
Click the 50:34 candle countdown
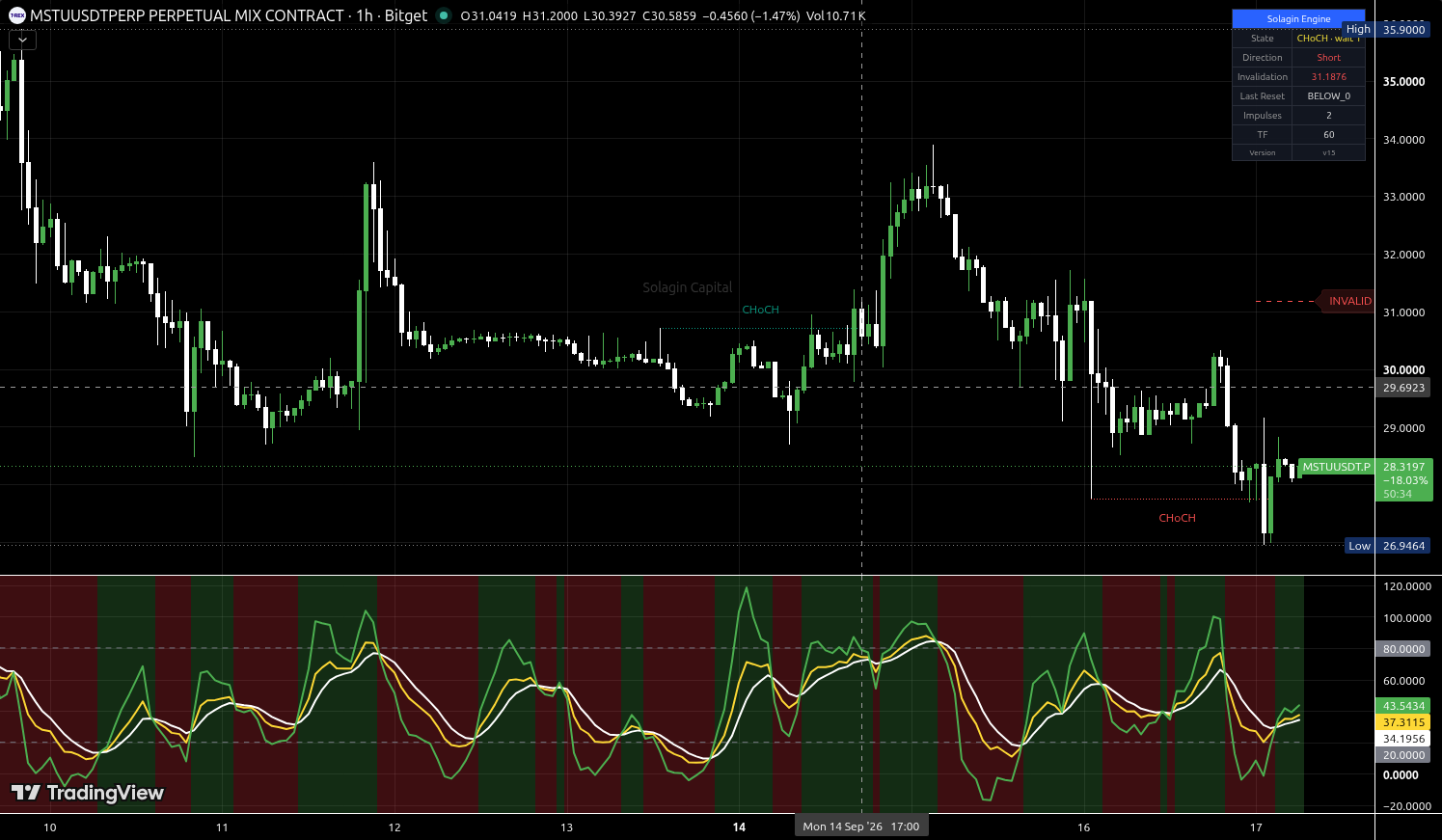tap(1398, 494)
